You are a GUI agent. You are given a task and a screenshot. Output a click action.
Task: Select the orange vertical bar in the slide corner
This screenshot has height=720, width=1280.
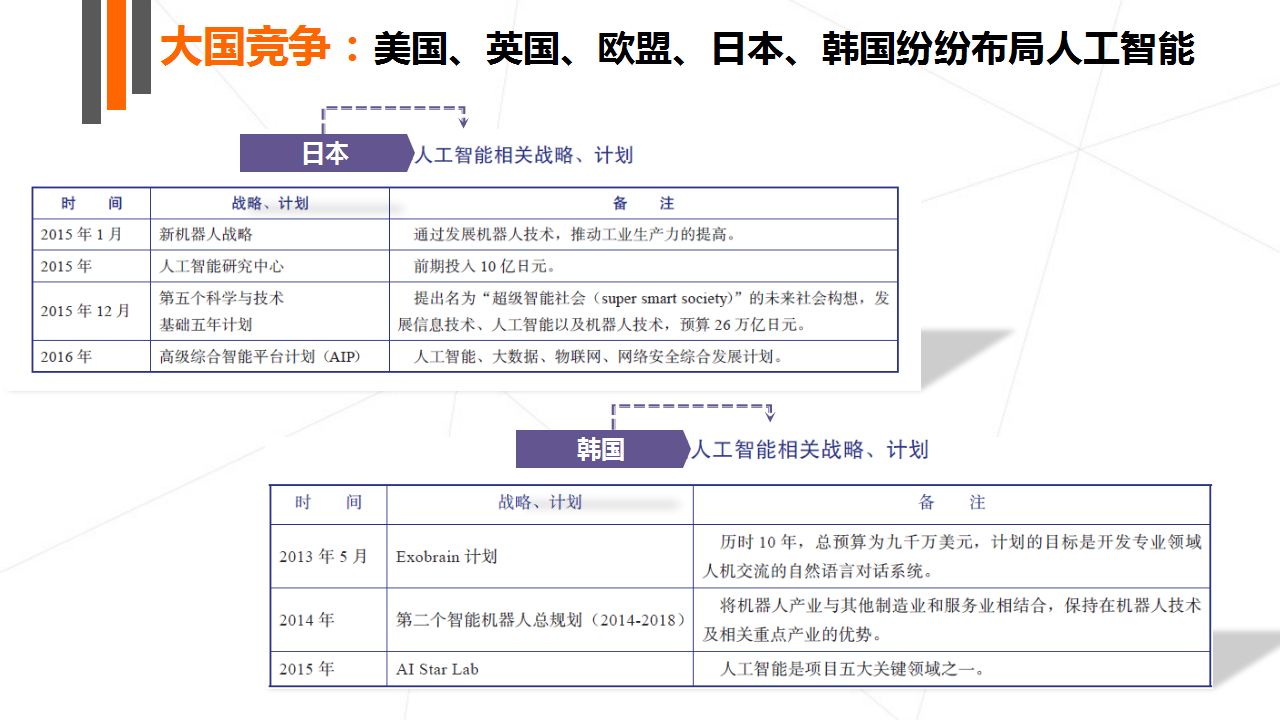pyautogui.click(x=116, y=55)
